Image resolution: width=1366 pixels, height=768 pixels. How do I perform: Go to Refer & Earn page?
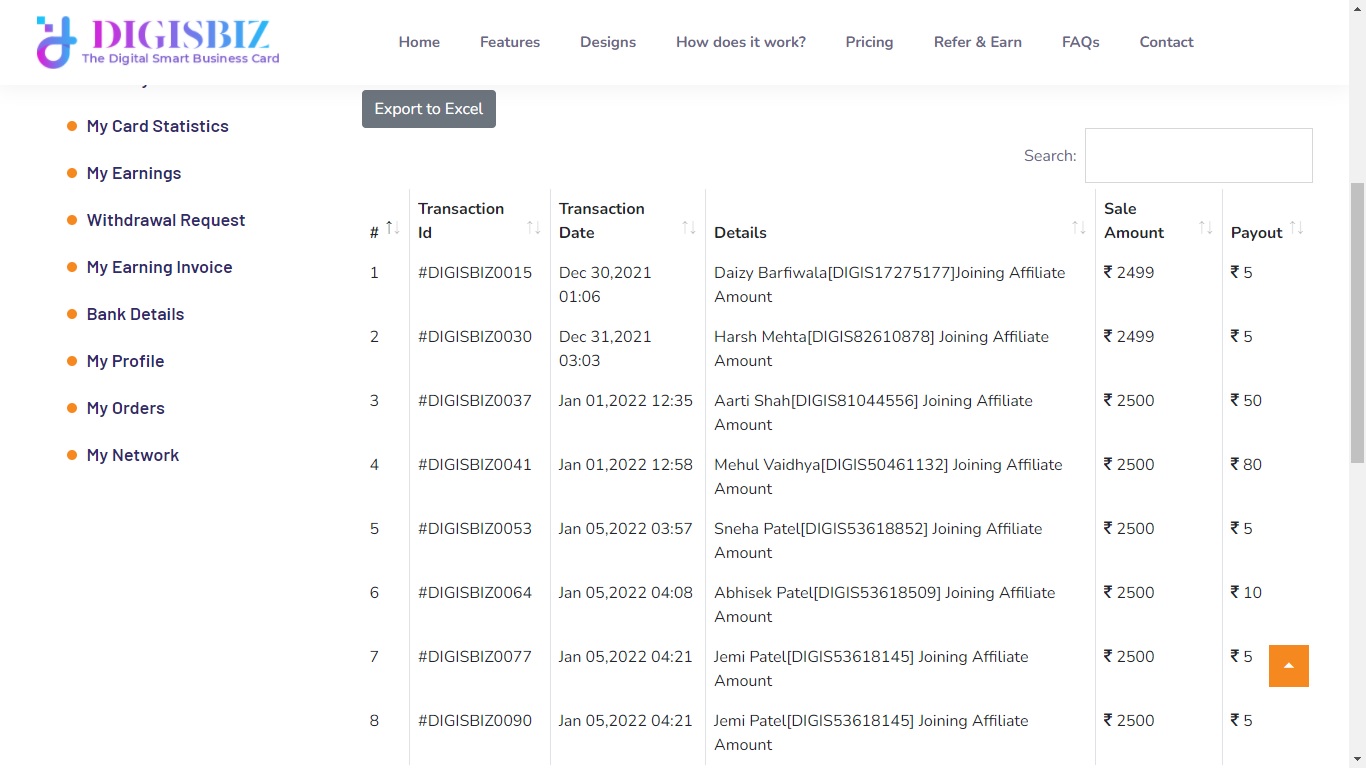click(x=977, y=42)
